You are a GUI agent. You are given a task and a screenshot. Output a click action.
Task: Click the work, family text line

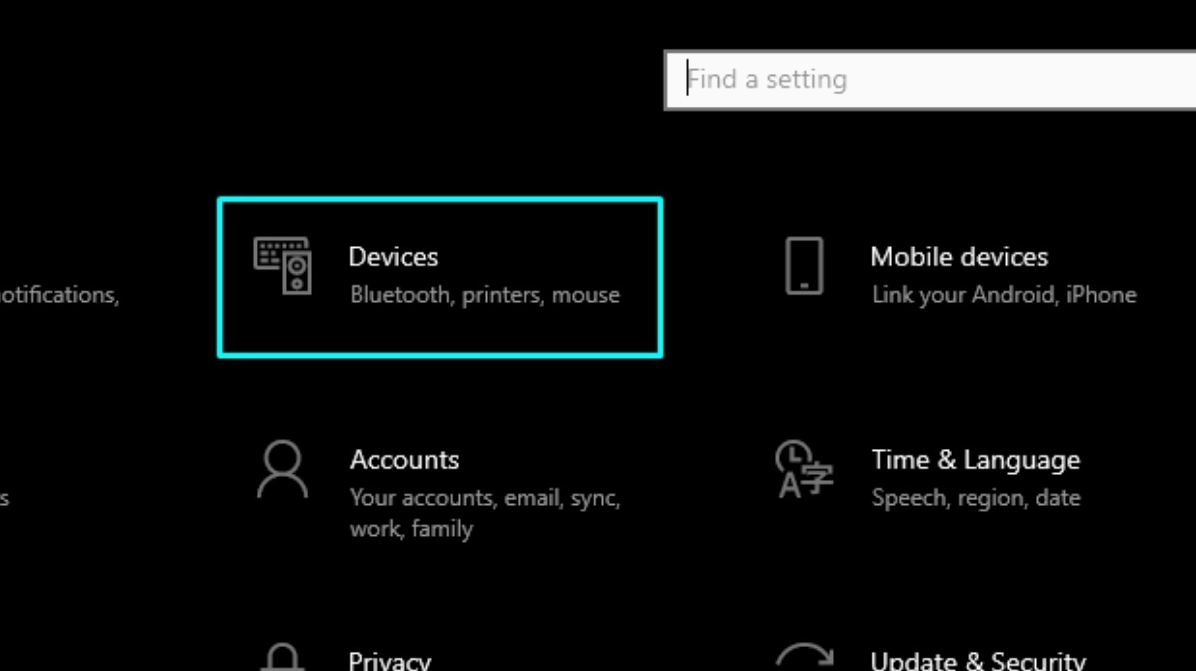(x=410, y=529)
